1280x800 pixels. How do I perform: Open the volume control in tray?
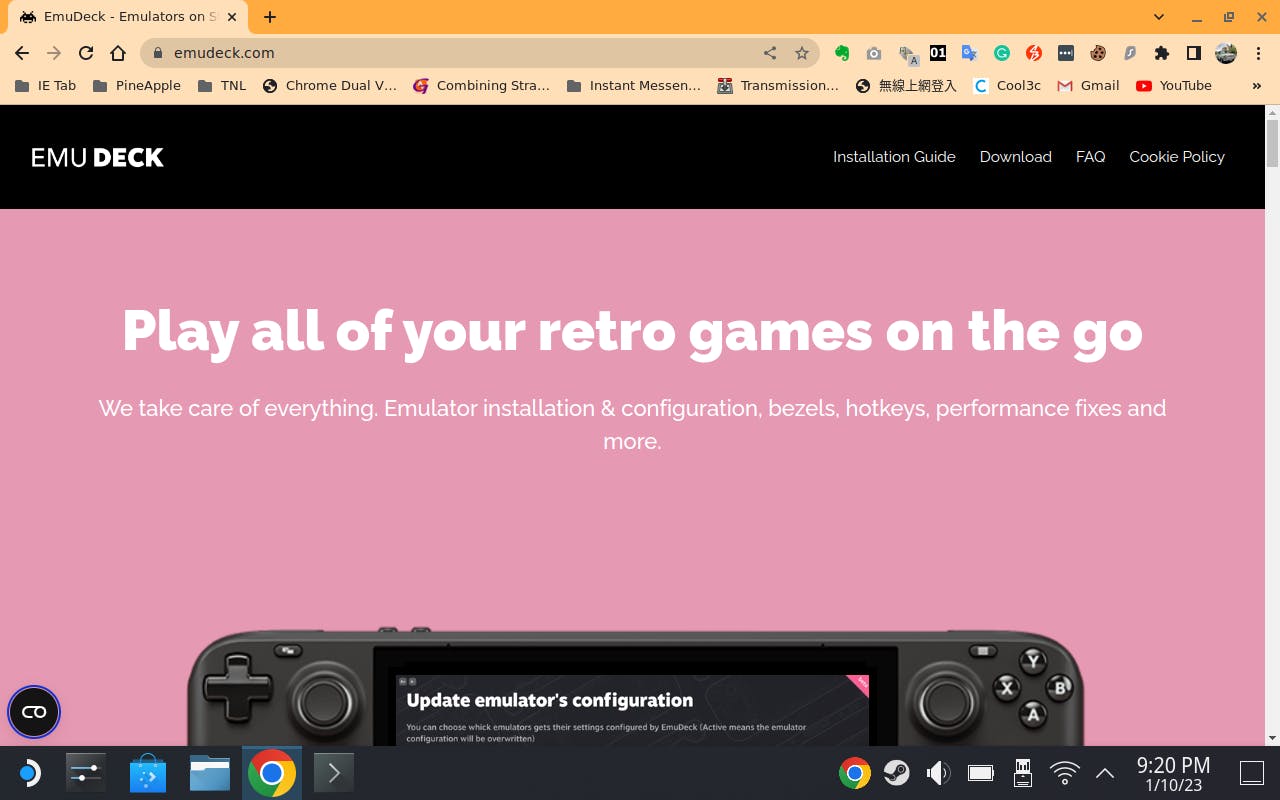(938, 773)
